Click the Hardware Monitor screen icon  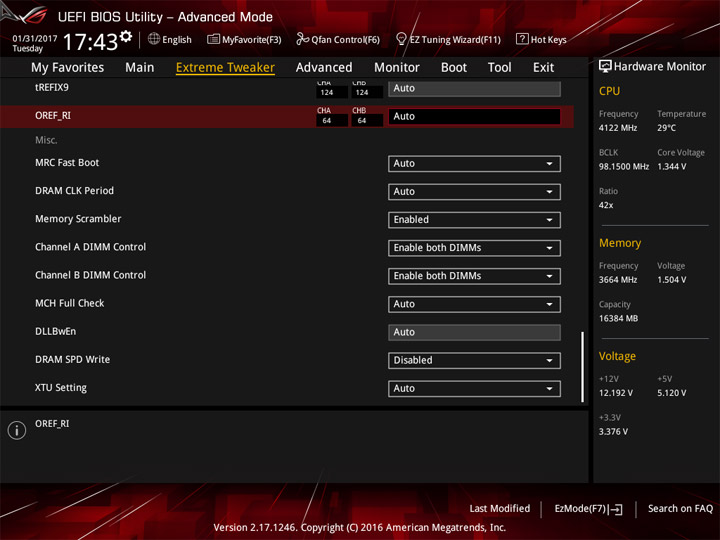coord(605,67)
